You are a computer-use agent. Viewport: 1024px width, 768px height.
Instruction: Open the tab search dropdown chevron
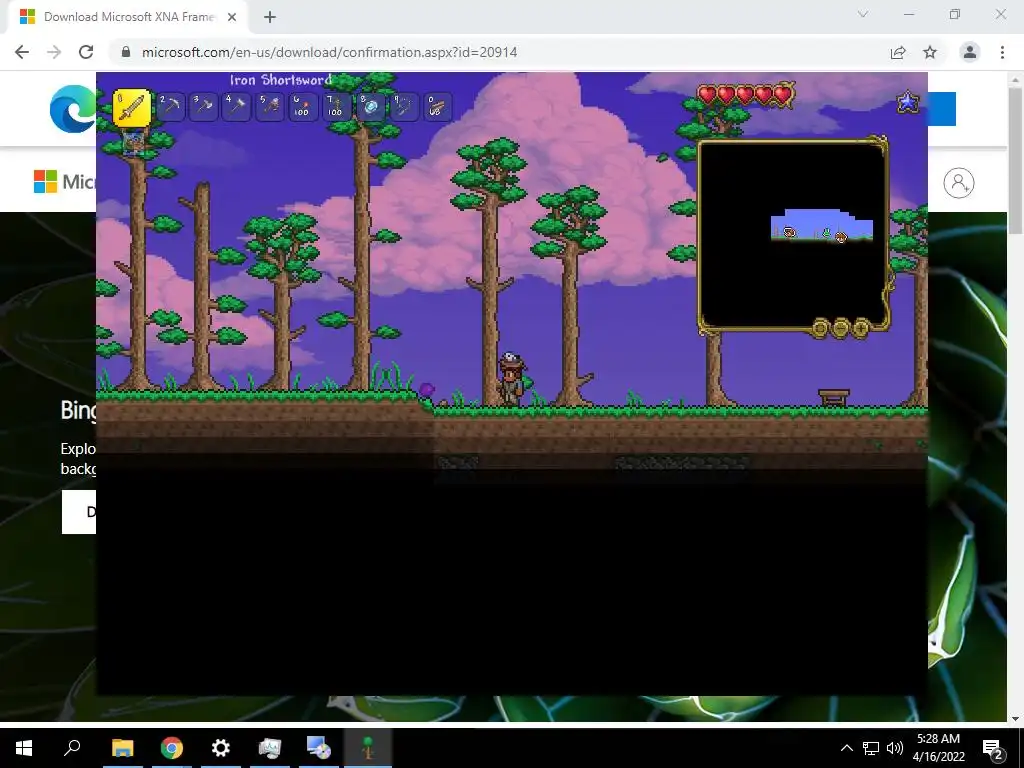click(x=863, y=14)
